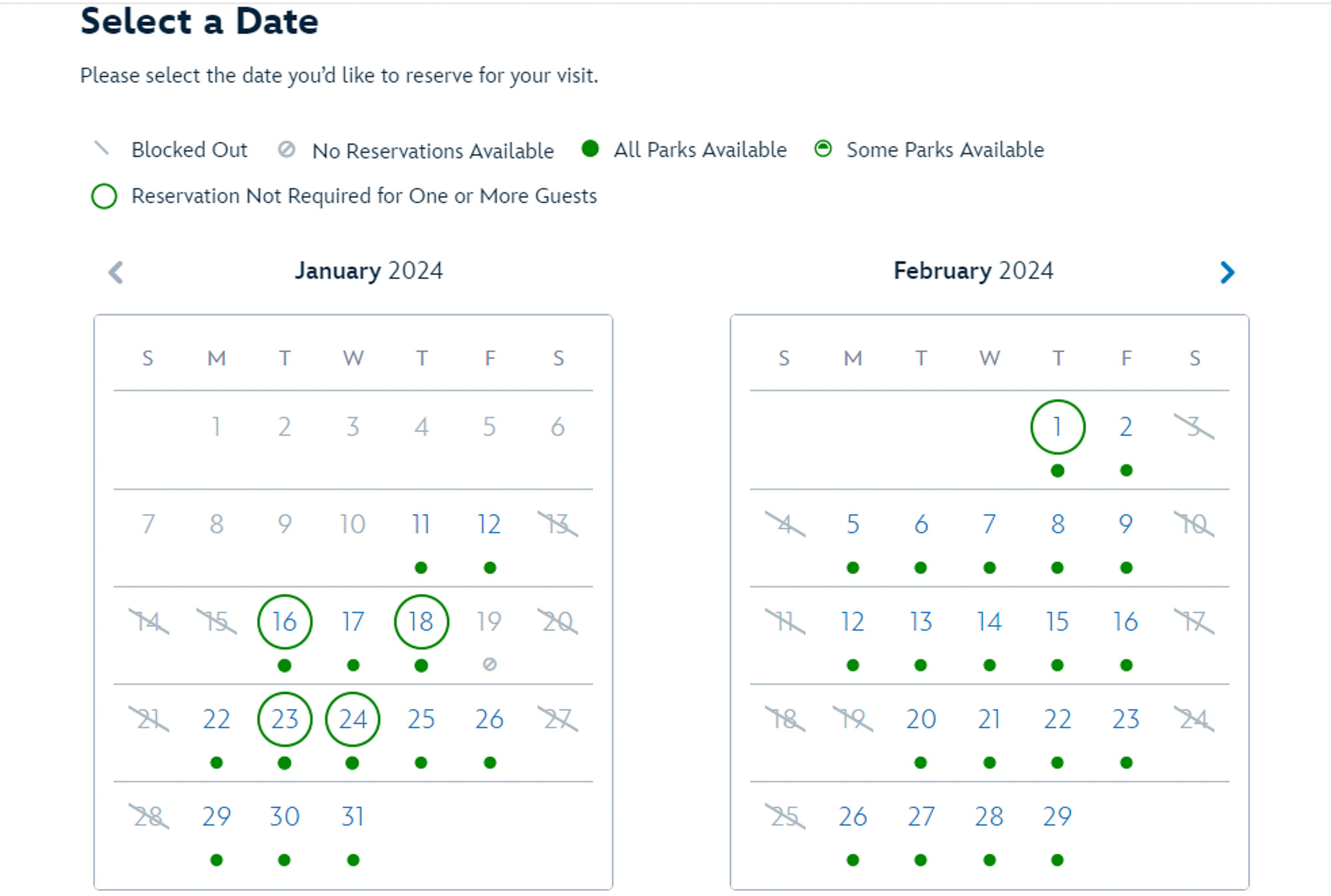Image resolution: width=1331 pixels, height=896 pixels.
Task: Click the No Reservations Available legend icon
Action: pos(287,149)
